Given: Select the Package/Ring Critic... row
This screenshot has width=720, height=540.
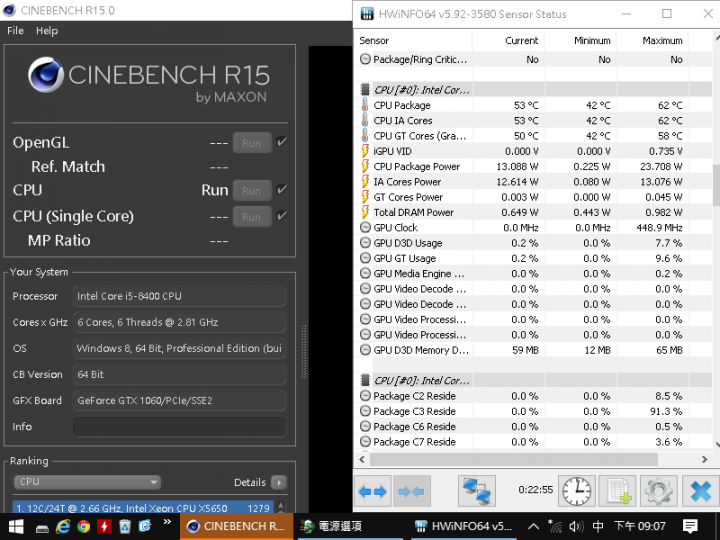Looking at the screenshot, I should (533, 59).
